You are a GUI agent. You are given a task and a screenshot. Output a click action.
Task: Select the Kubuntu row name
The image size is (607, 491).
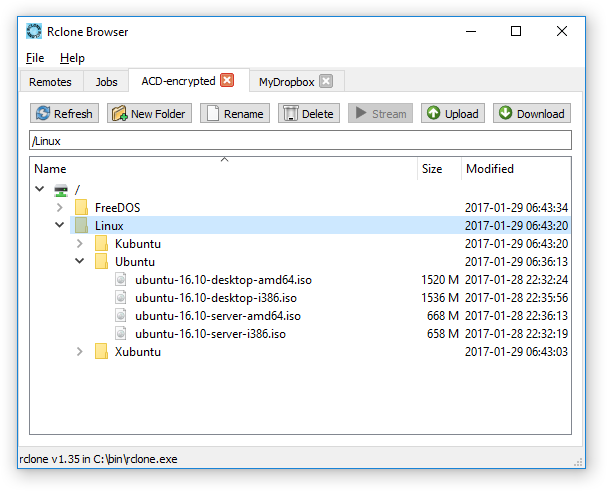(138, 244)
